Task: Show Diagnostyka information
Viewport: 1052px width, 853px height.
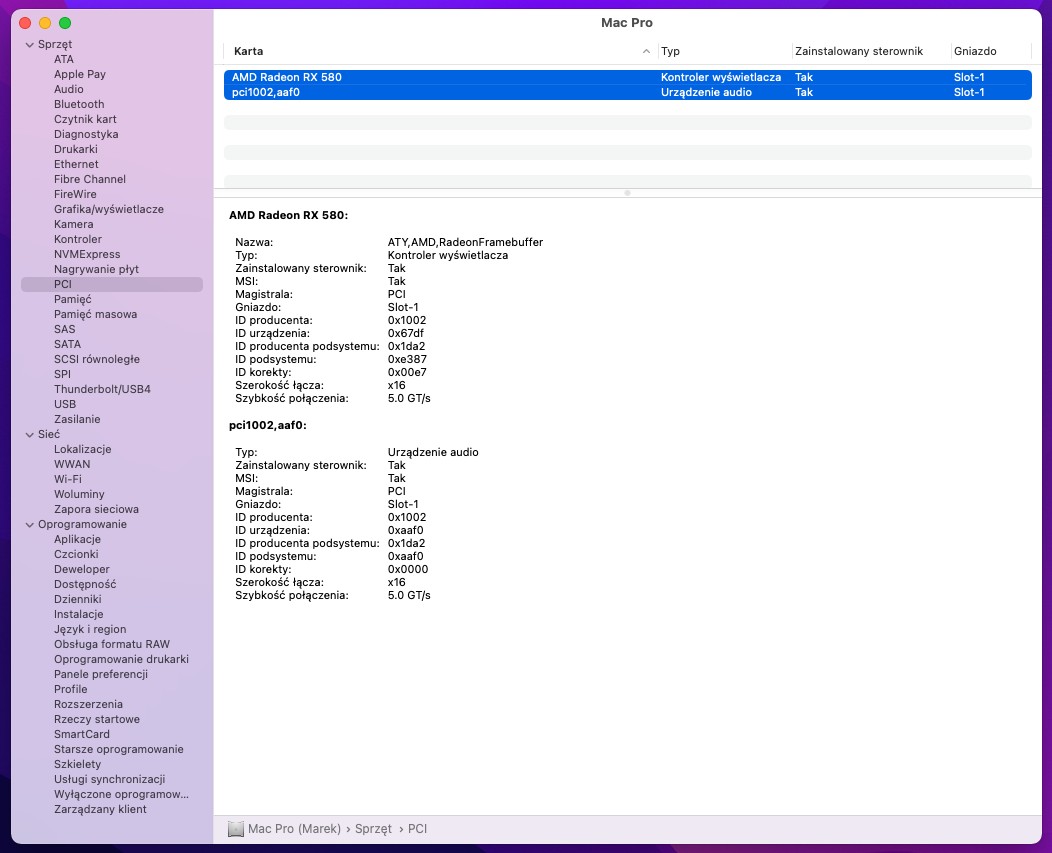Action: (86, 134)
